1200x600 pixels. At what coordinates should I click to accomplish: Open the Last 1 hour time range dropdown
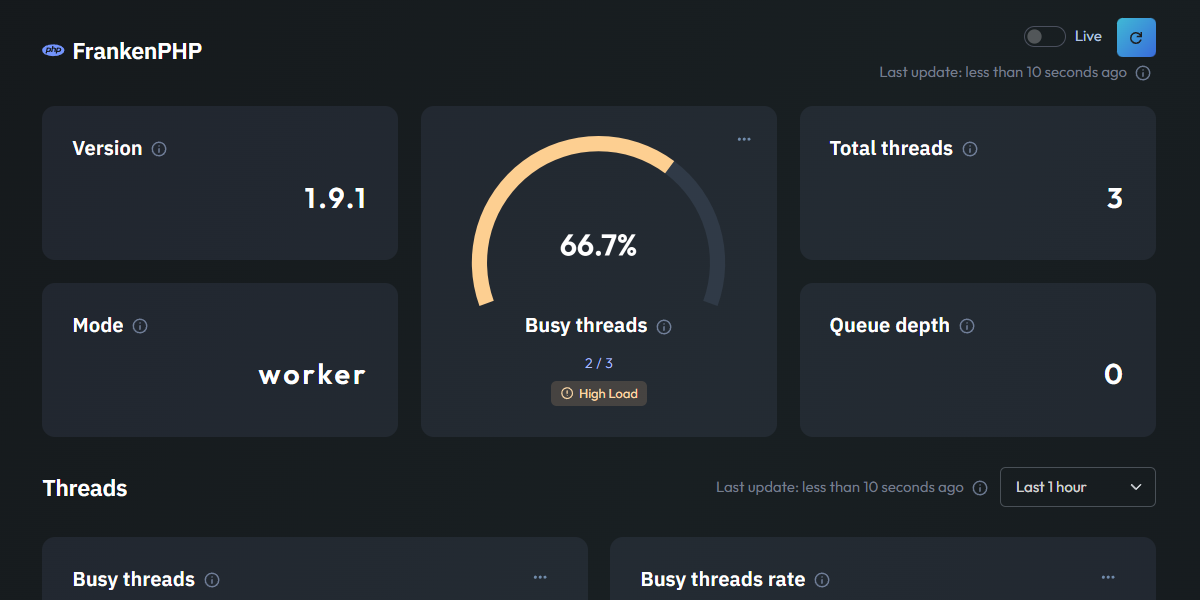tap(1078, 487)
